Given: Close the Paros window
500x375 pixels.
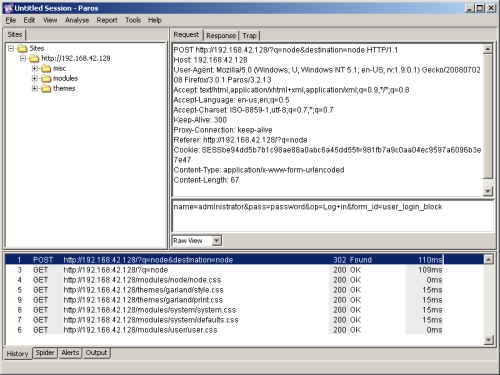Looking at the screenshot, I should coord(491,8).
